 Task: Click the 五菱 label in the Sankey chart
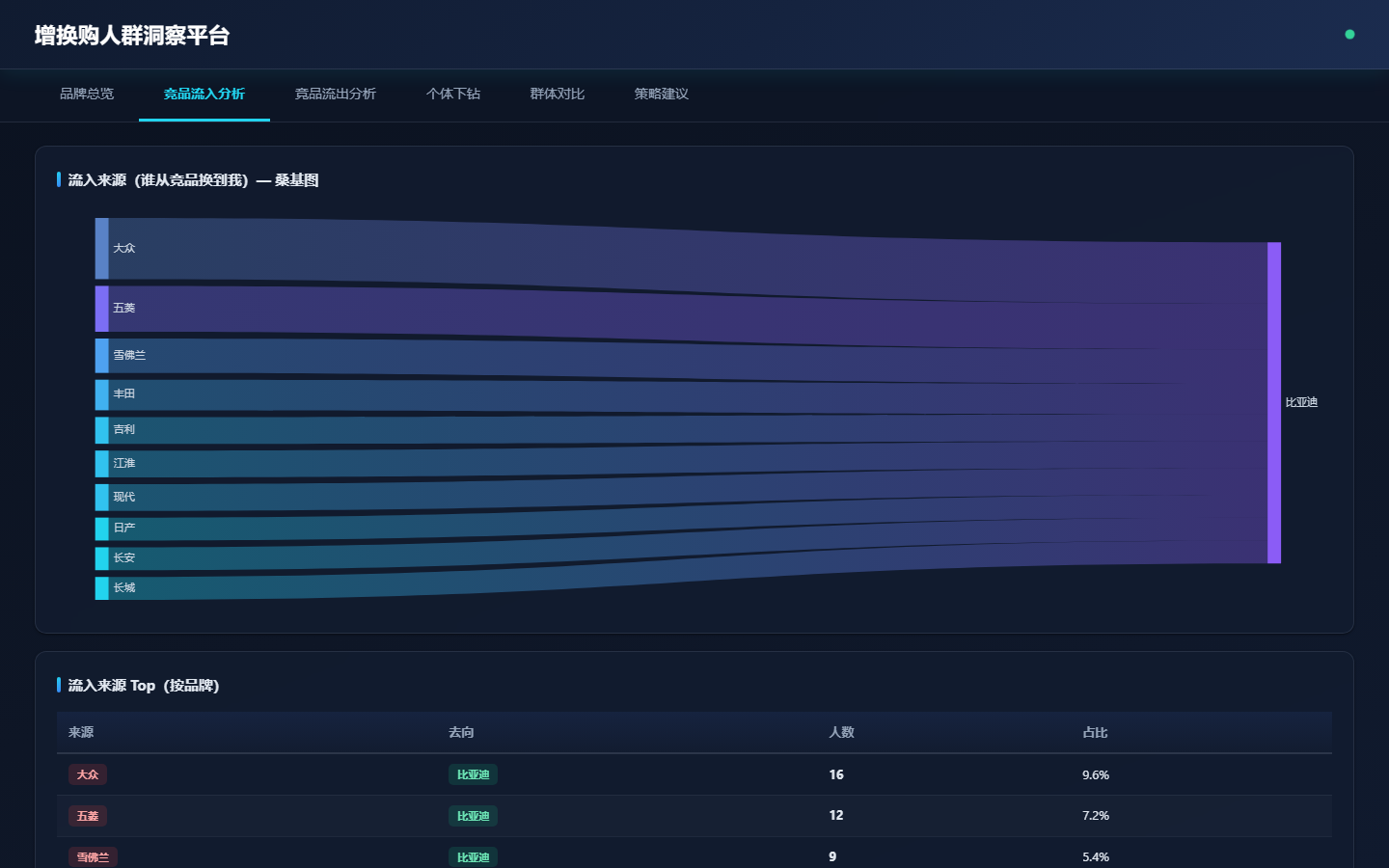pyautogui.click(x=124, y=308)
